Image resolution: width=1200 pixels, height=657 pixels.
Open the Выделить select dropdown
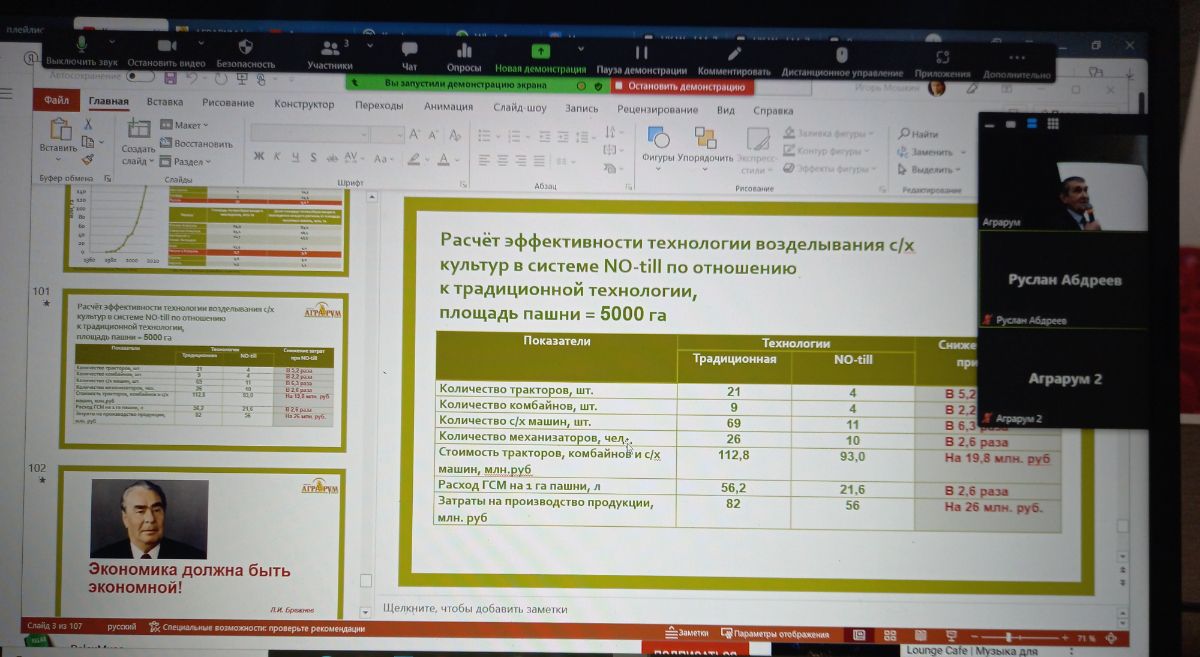pyautogui.click(x=930, y=170)
